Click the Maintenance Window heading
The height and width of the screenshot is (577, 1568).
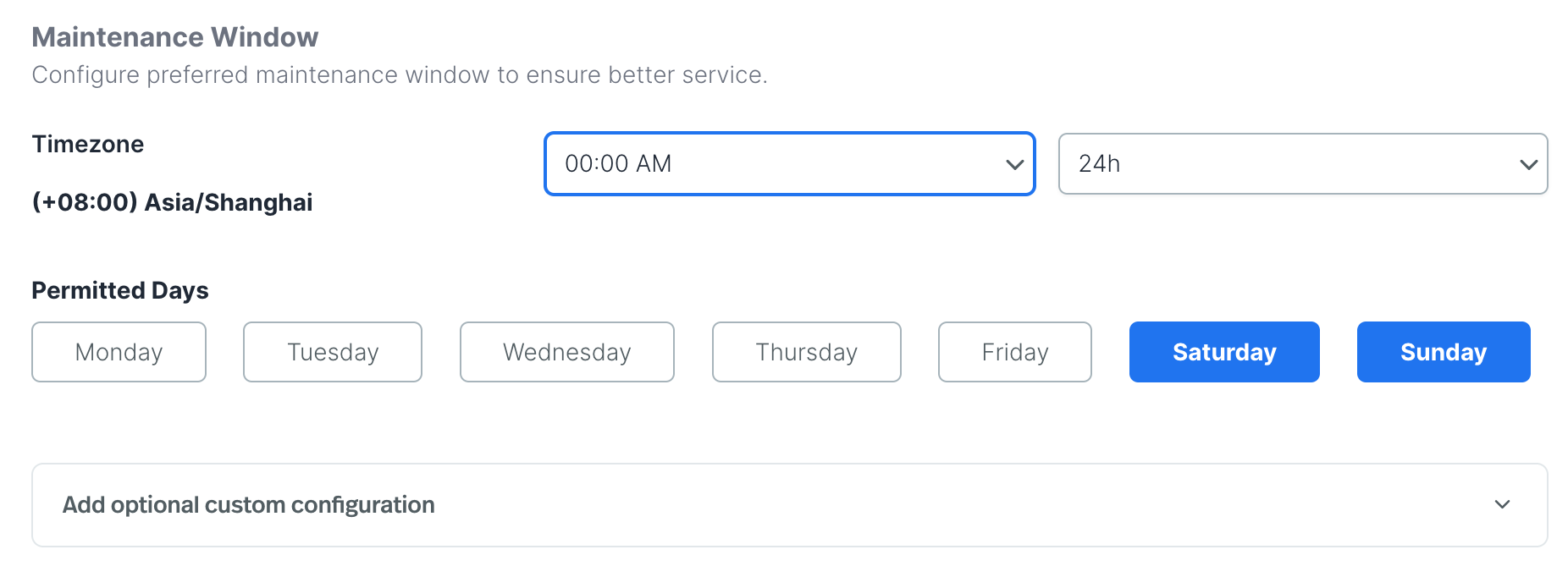(x=175, y=37)
